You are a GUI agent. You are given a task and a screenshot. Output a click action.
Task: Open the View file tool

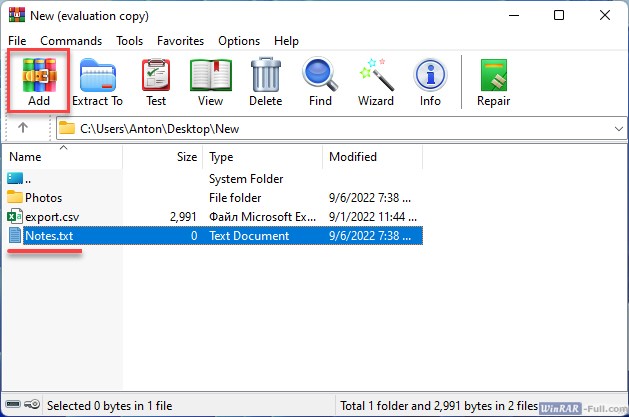pyautogui.click(x=210, y=82)
